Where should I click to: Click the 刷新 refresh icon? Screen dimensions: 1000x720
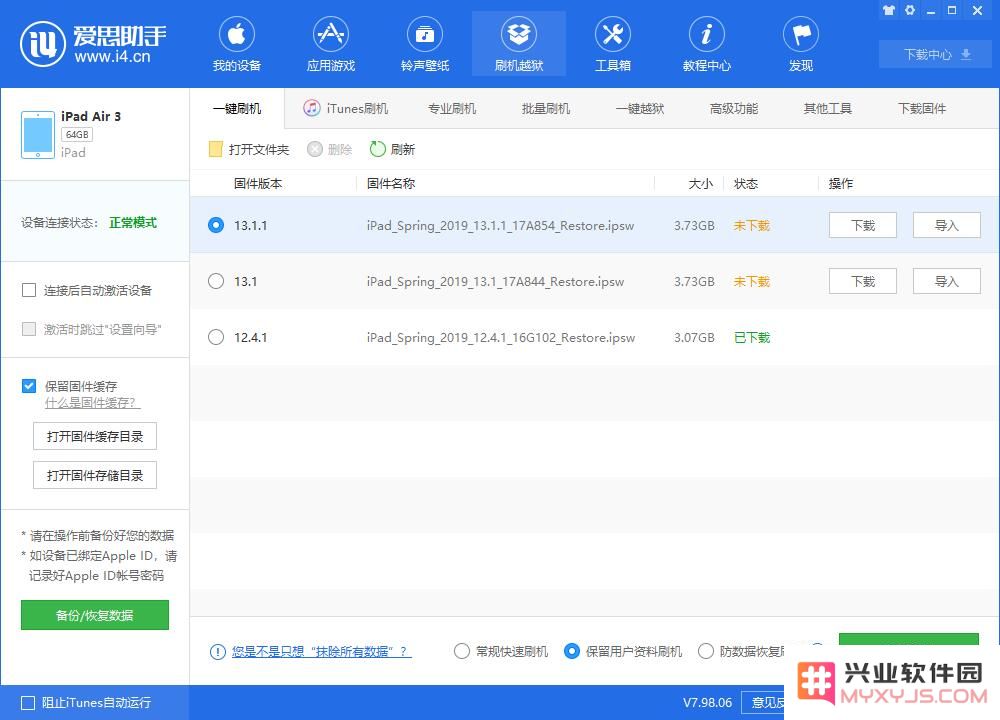(378, 149)
